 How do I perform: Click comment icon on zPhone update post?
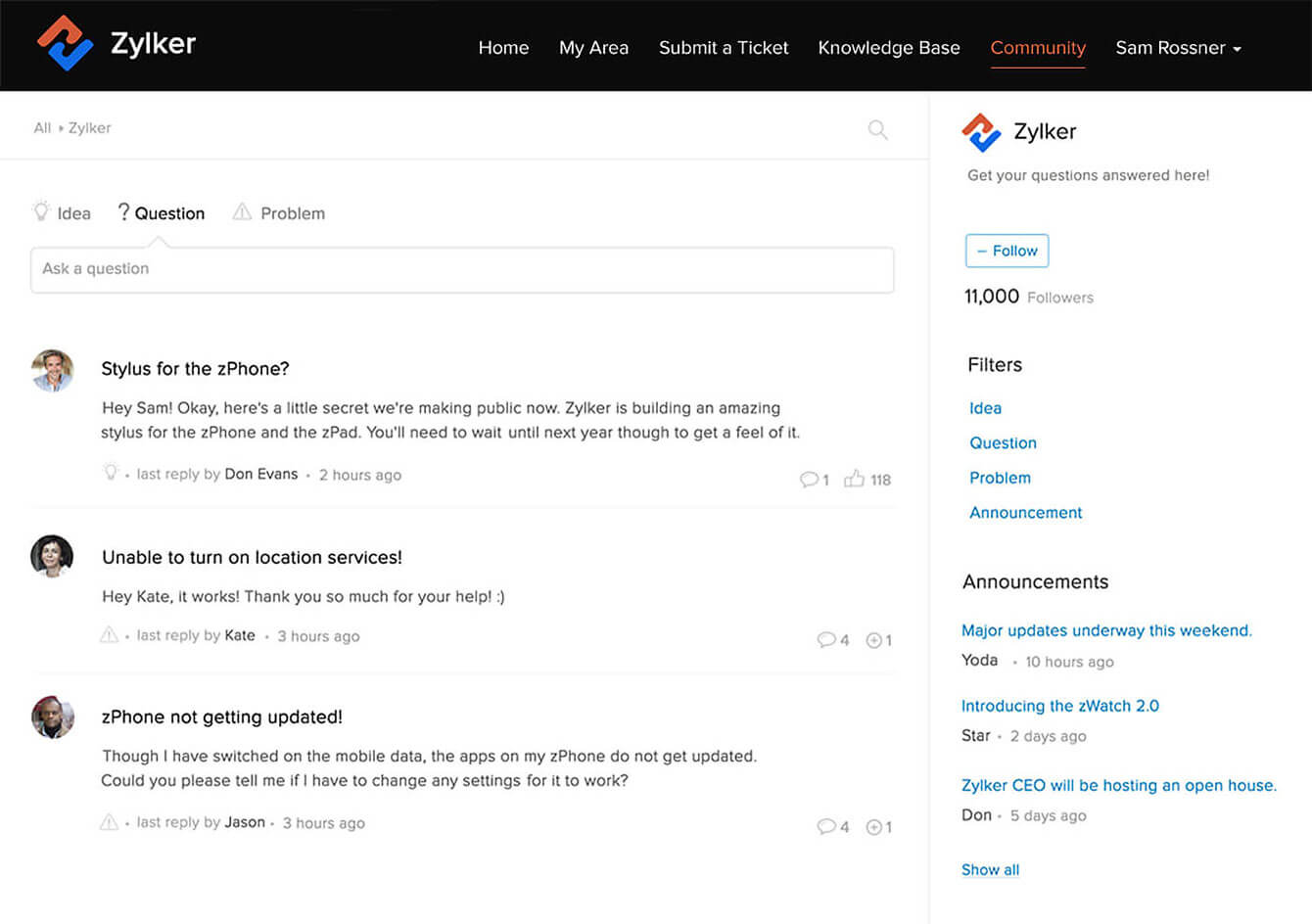tap(826, 827)
